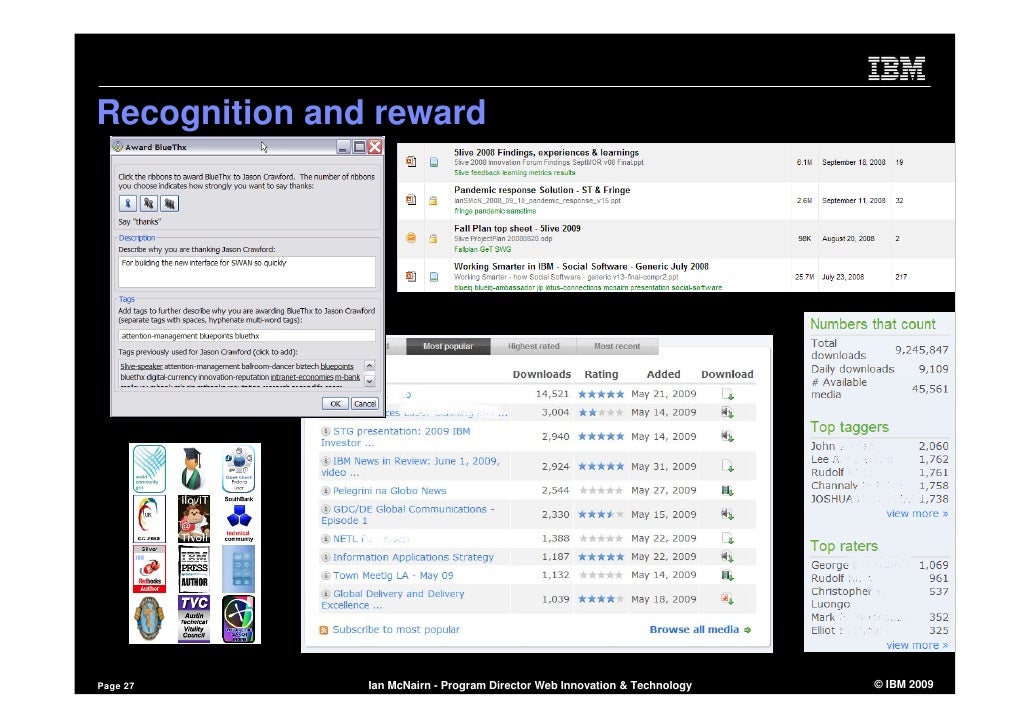Click Subscribe to most popular feed link

[x=396, y=629]
